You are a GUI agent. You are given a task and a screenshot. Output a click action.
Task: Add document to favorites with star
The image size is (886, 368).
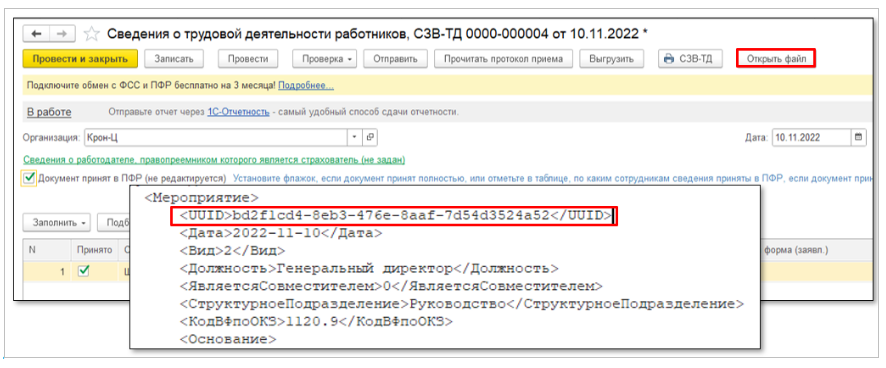coord(91,34)
